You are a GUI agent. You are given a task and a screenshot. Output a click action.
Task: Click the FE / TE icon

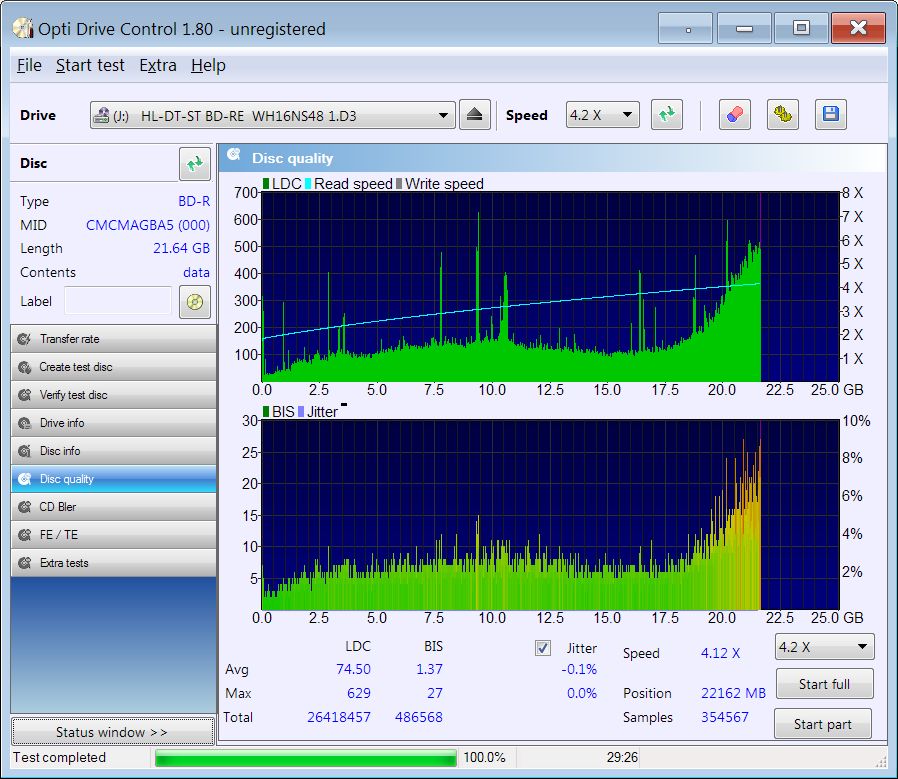click(x=24, y=535)
